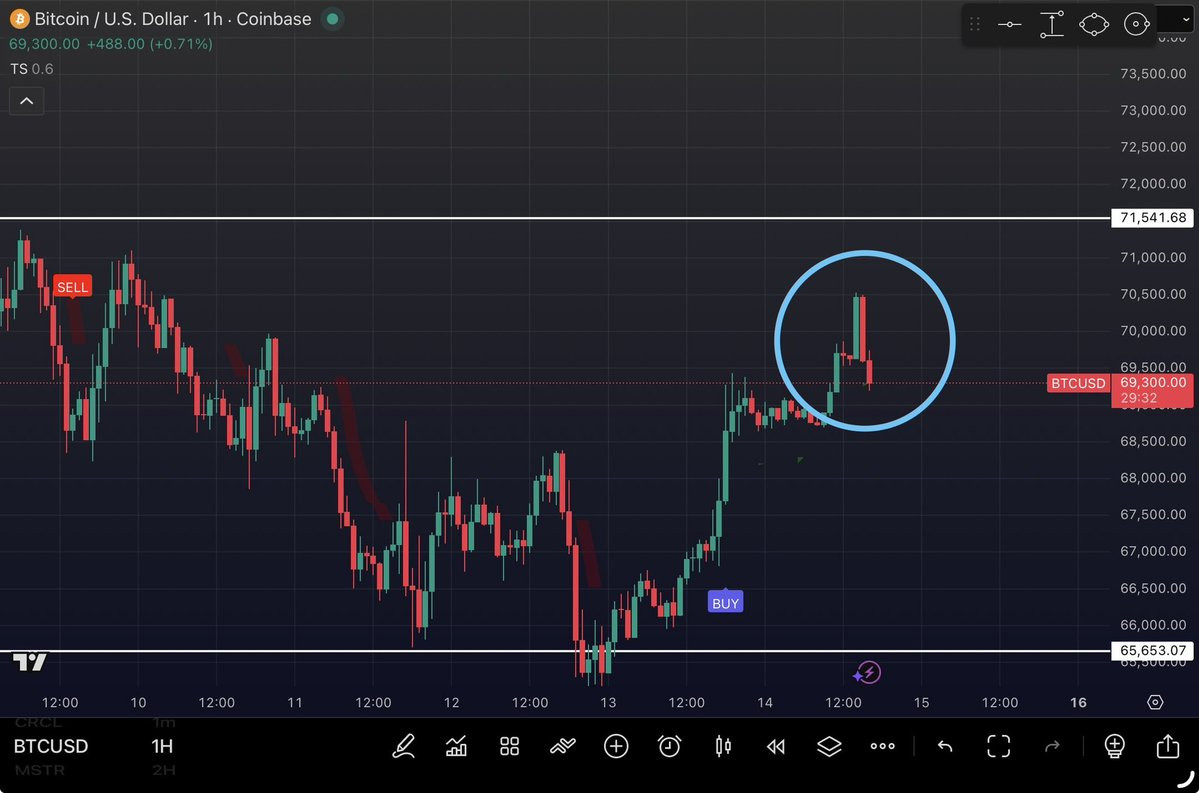Viewport: 1199px width, 793px height.
Task: Open the wavy-lines indicator templates icon
Action: coord(563,746)
